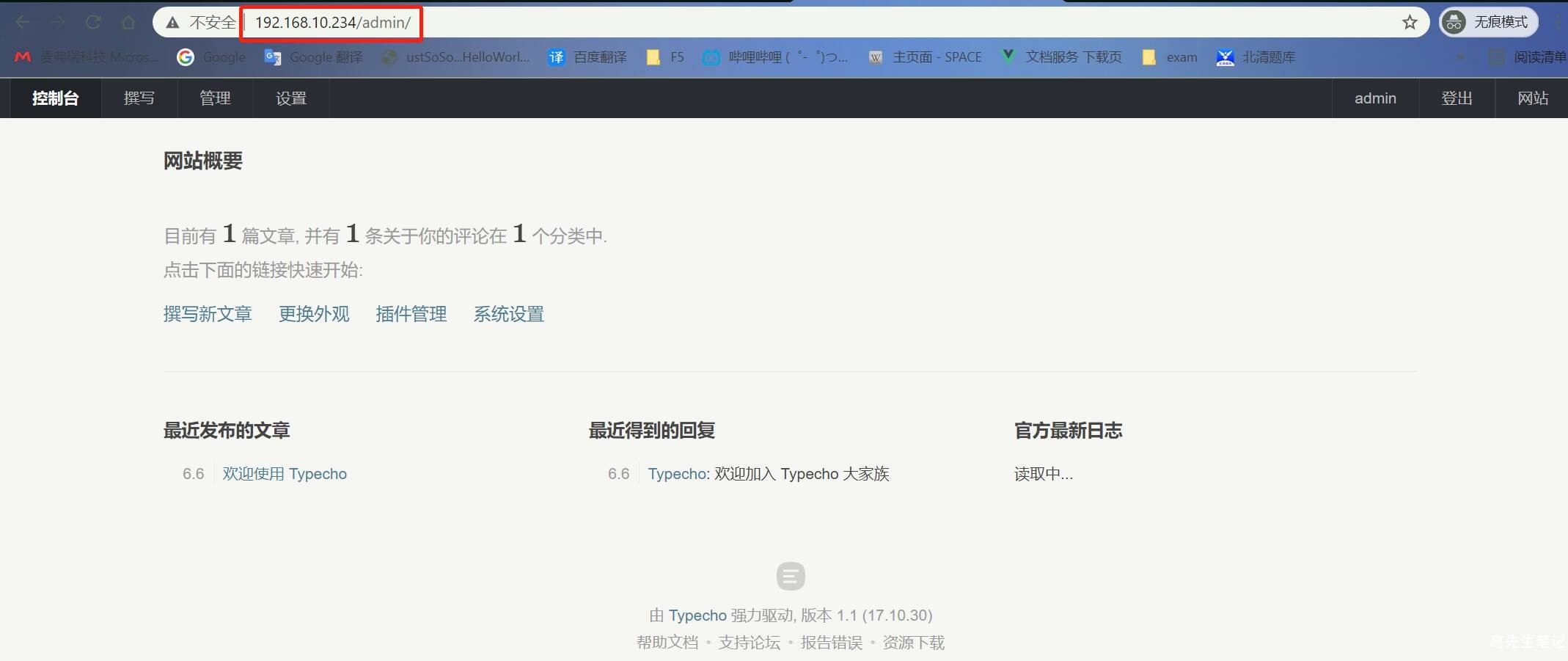Open the 北清题库 bookmark
This screenshot has width=1568, height=661.
tap(1256, 57)
